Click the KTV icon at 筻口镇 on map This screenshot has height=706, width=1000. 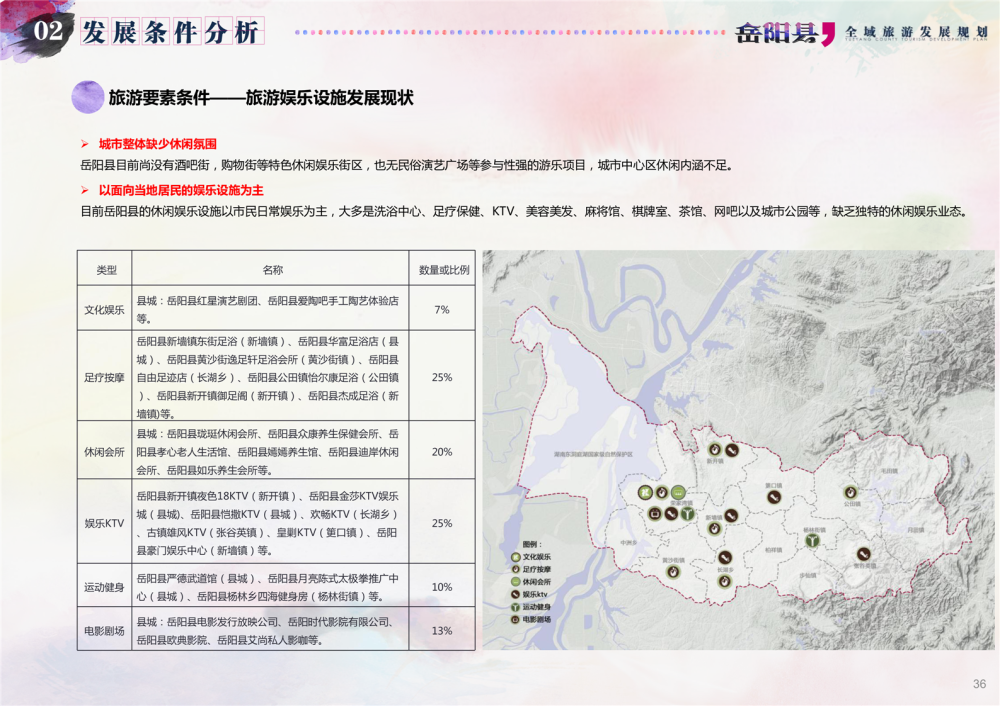(772, 498)
